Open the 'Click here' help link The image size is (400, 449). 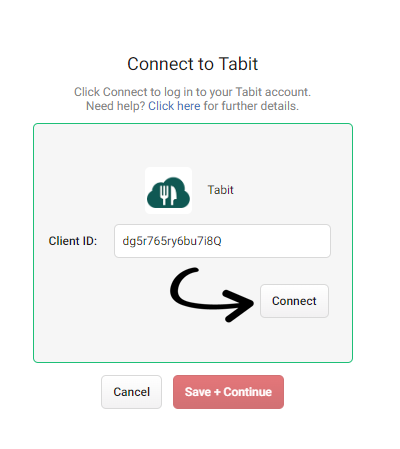pyautogui.click(x=174, y=106)
